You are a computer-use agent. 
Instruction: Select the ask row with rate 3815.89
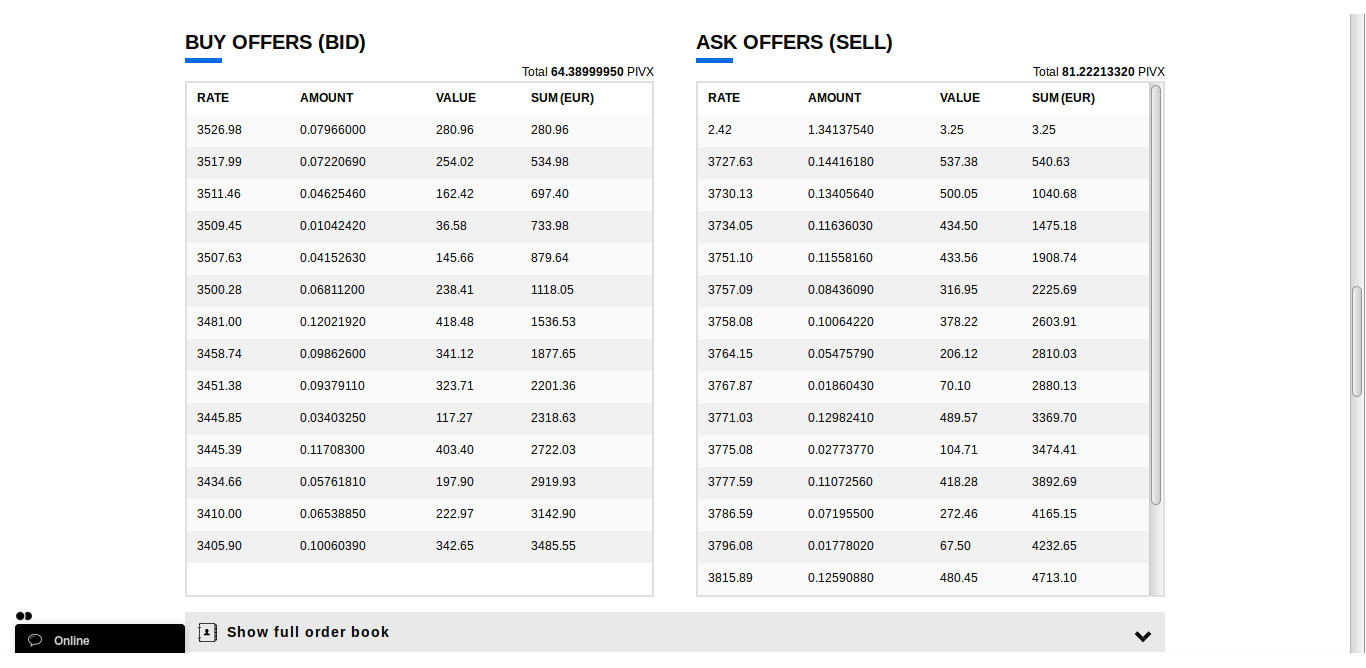coord(923,578)
